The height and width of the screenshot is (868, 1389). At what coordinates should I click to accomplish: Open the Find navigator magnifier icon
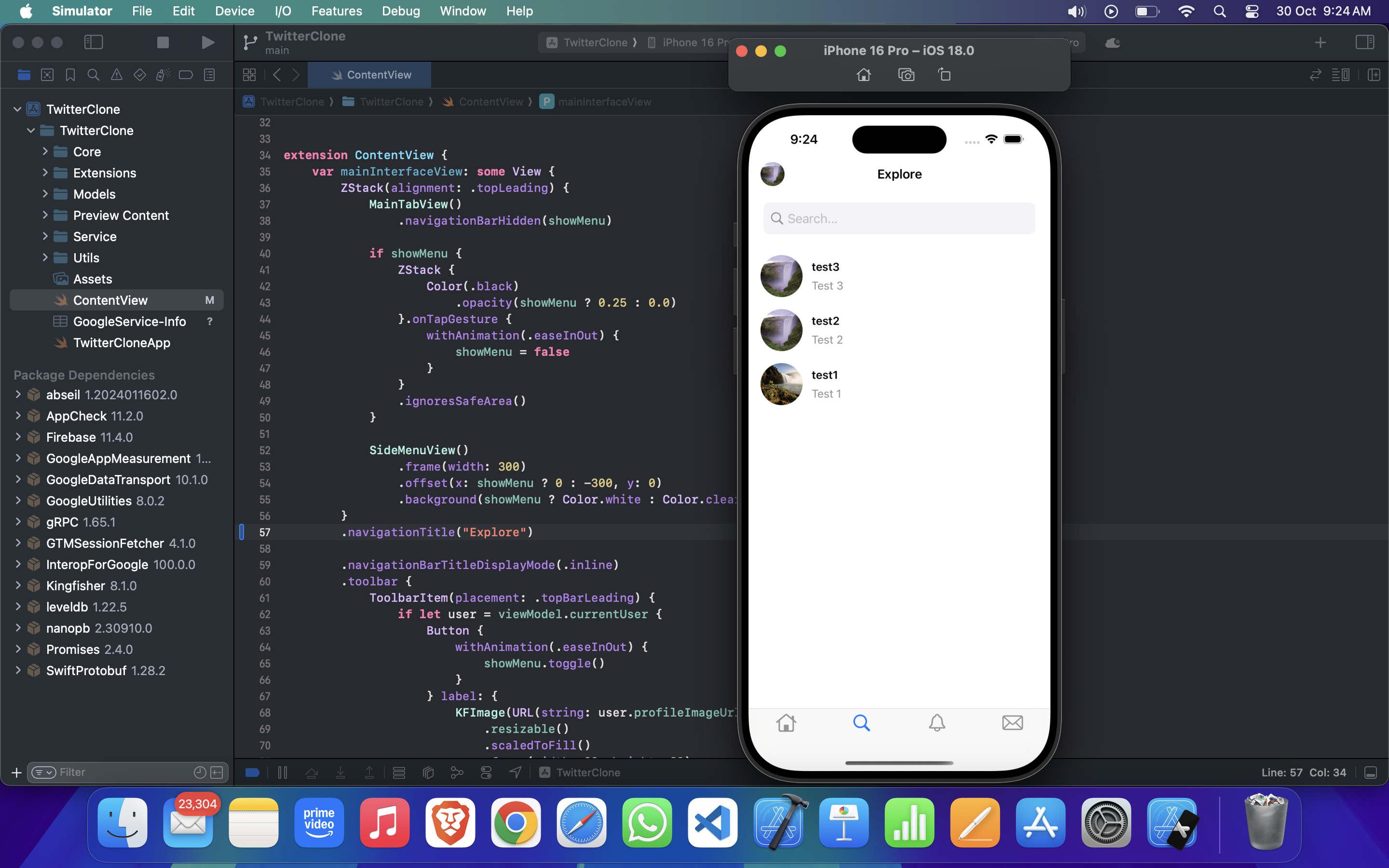click(93, 75)
